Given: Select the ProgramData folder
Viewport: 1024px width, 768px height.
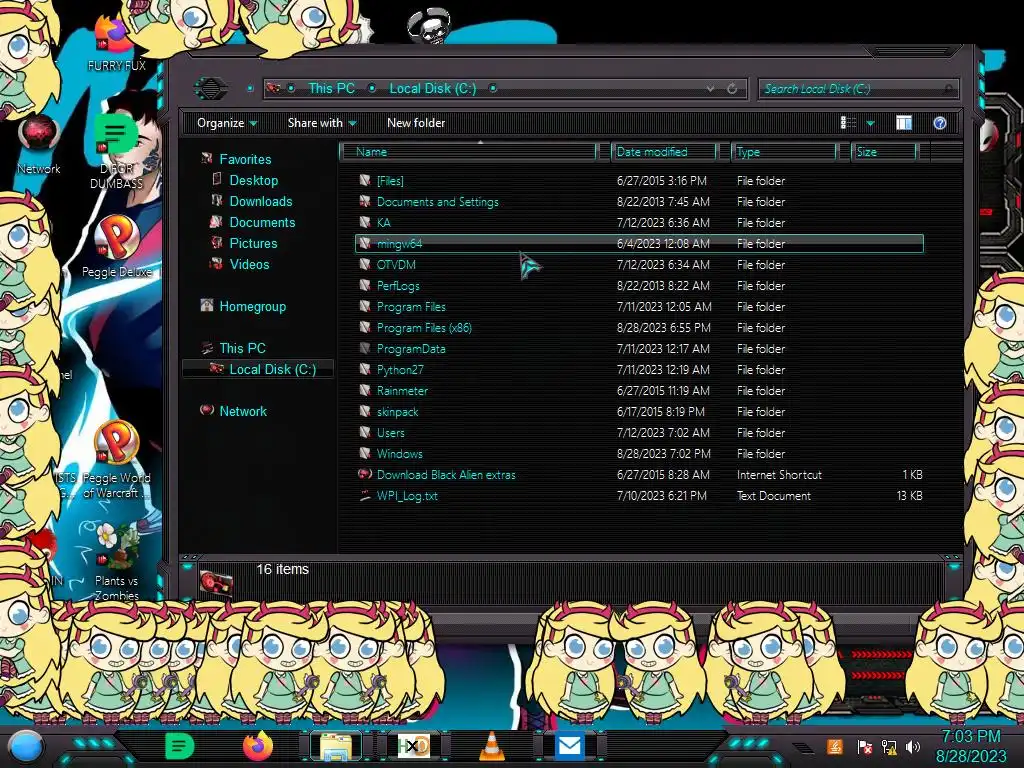Looking at the screenshot, I should click(411, 349).
